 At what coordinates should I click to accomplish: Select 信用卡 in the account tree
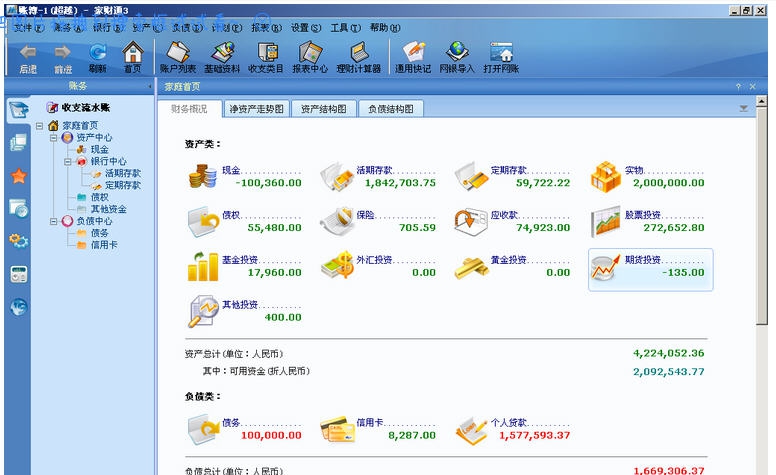[x=104, y=245]
